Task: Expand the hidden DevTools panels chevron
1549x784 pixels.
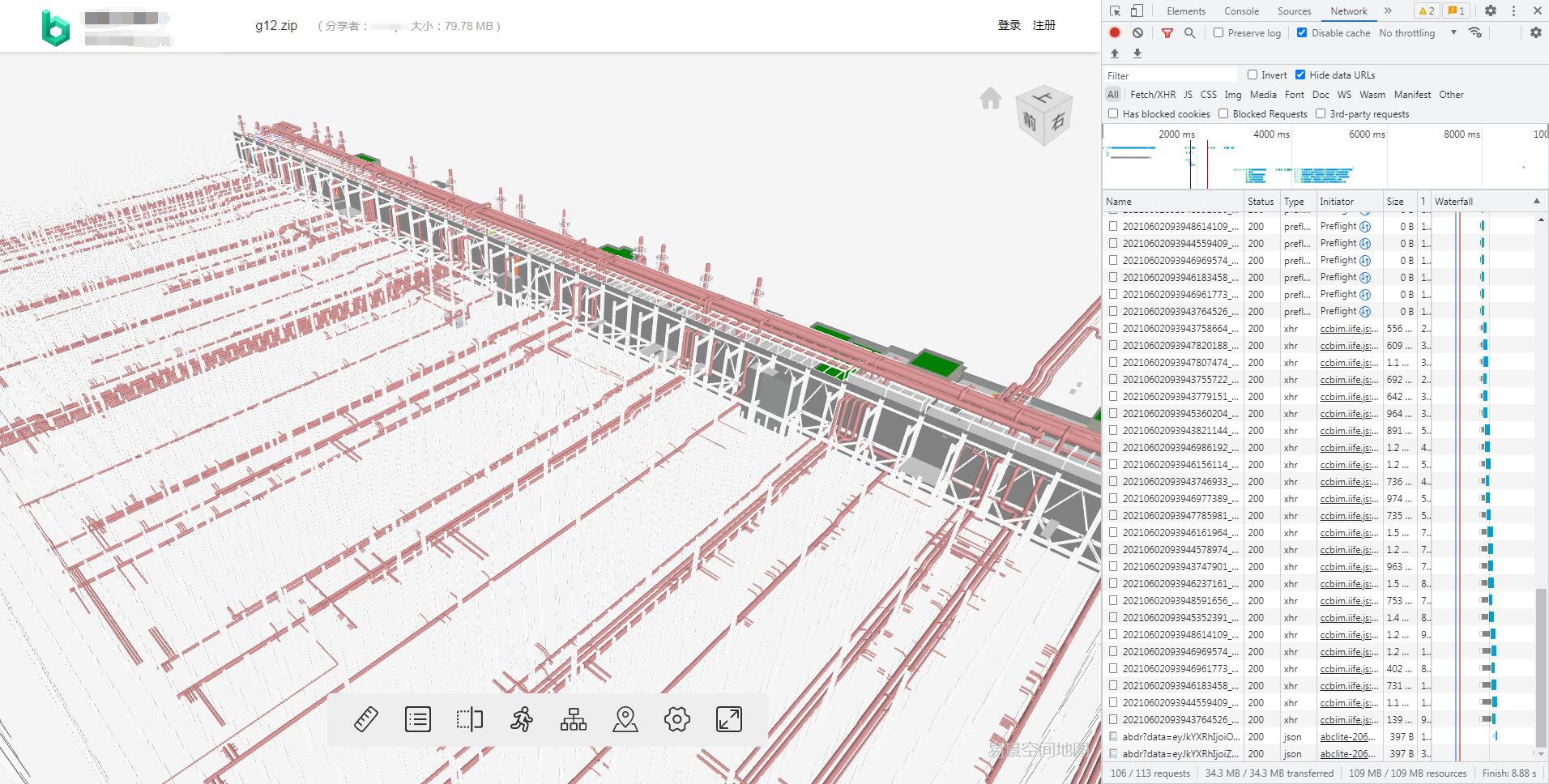Action: pyautogui.click(x=1388, y=11)
